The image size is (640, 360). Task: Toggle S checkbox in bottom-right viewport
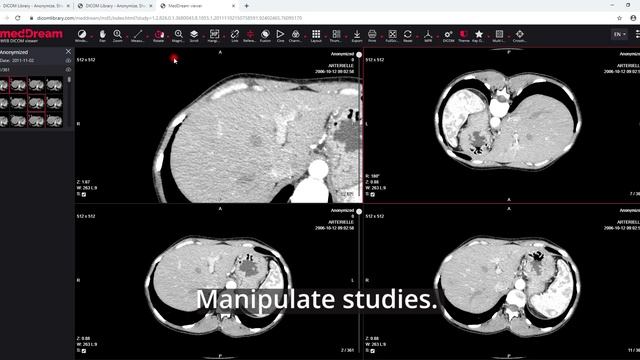(372, 351)
